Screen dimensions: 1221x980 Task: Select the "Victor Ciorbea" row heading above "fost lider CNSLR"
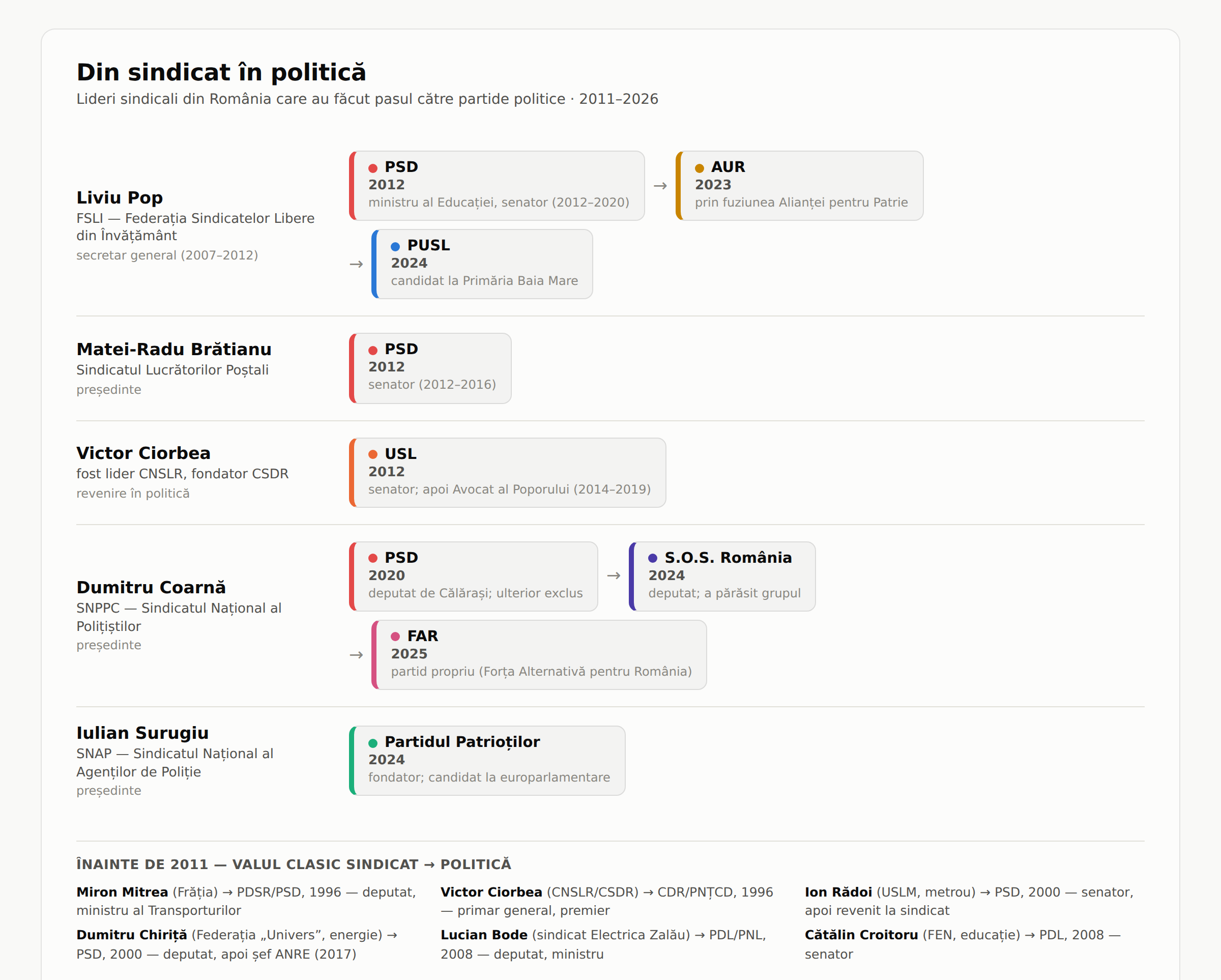(x=143, y=453)
